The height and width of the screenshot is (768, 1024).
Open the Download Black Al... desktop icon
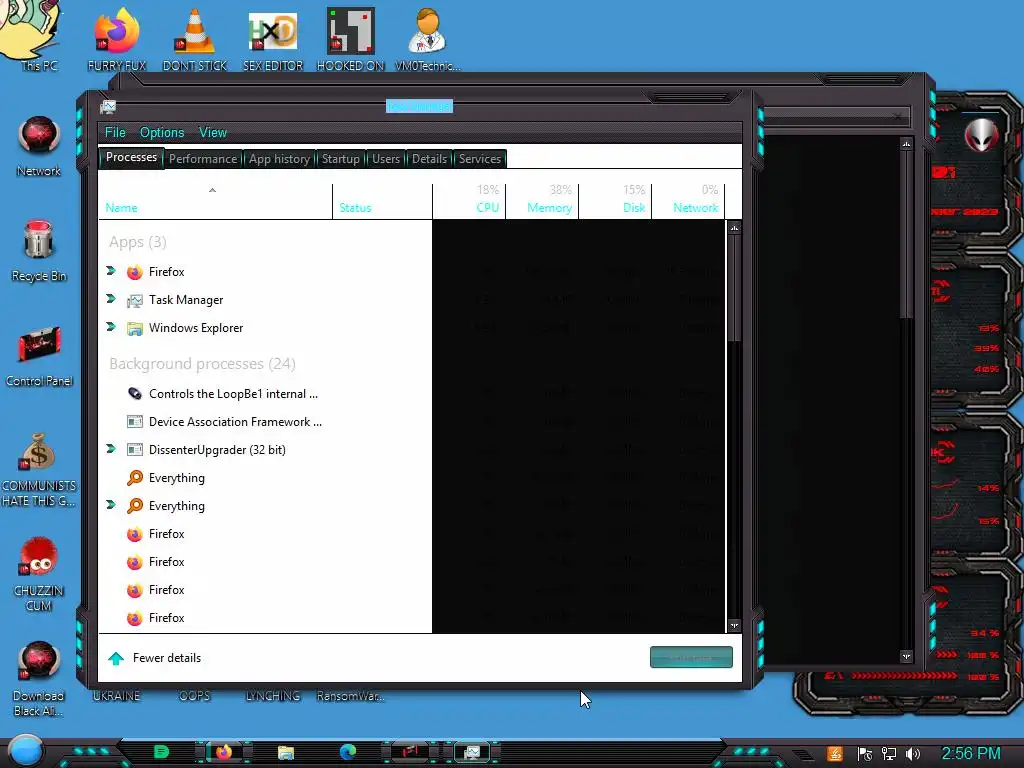click(39, 678)
